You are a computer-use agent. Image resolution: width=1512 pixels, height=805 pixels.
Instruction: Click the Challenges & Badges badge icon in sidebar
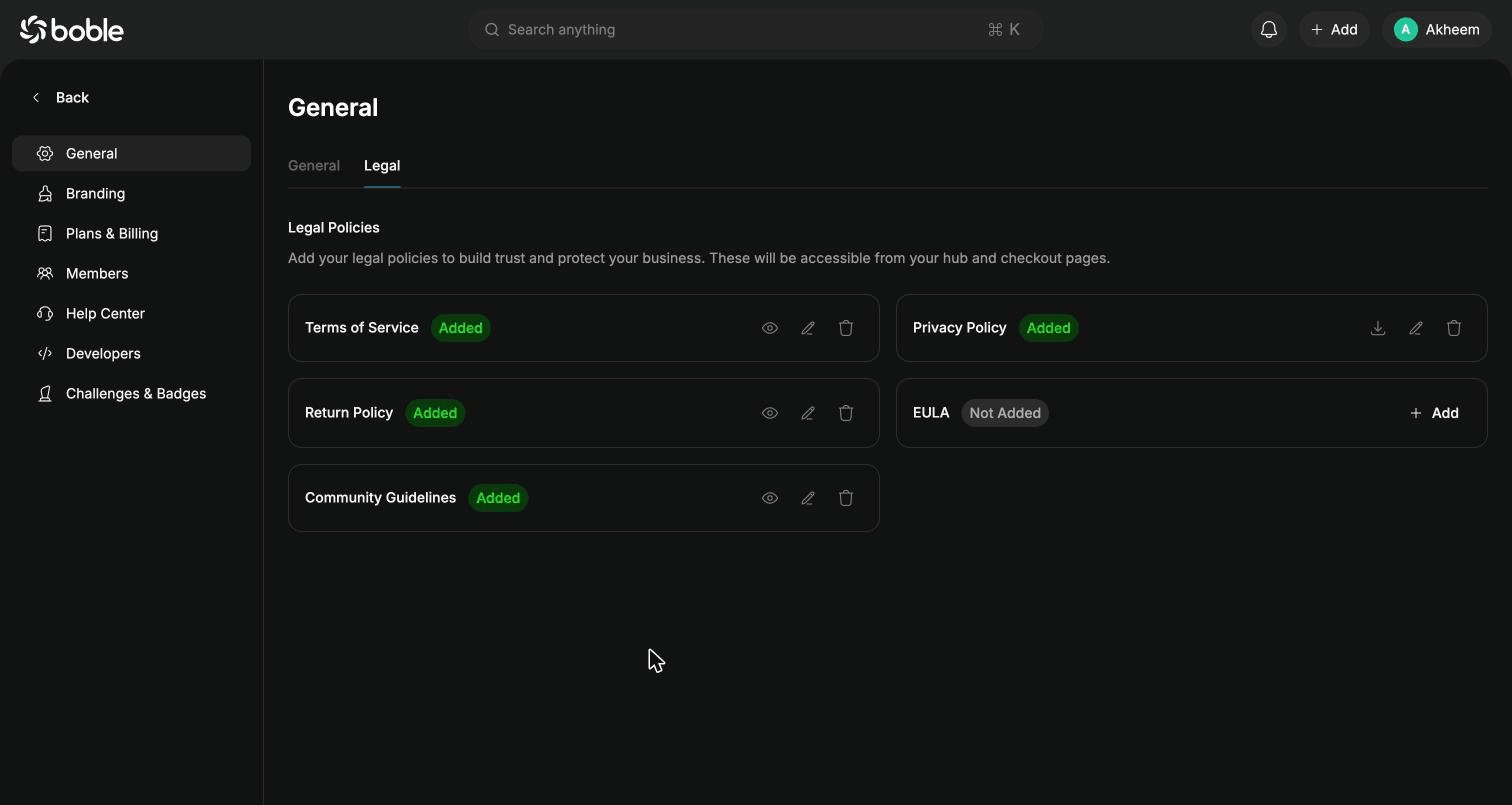(45, 393)
